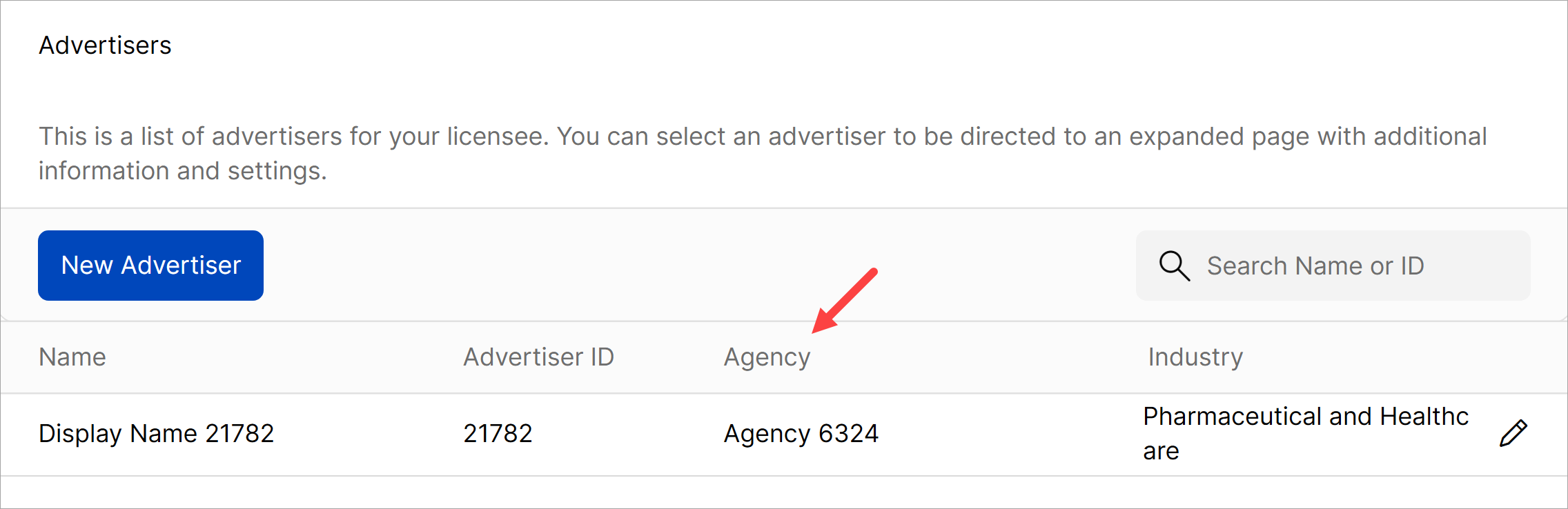Sort by the Name column header
The image size is (1568, 509).
click(72, 357)
